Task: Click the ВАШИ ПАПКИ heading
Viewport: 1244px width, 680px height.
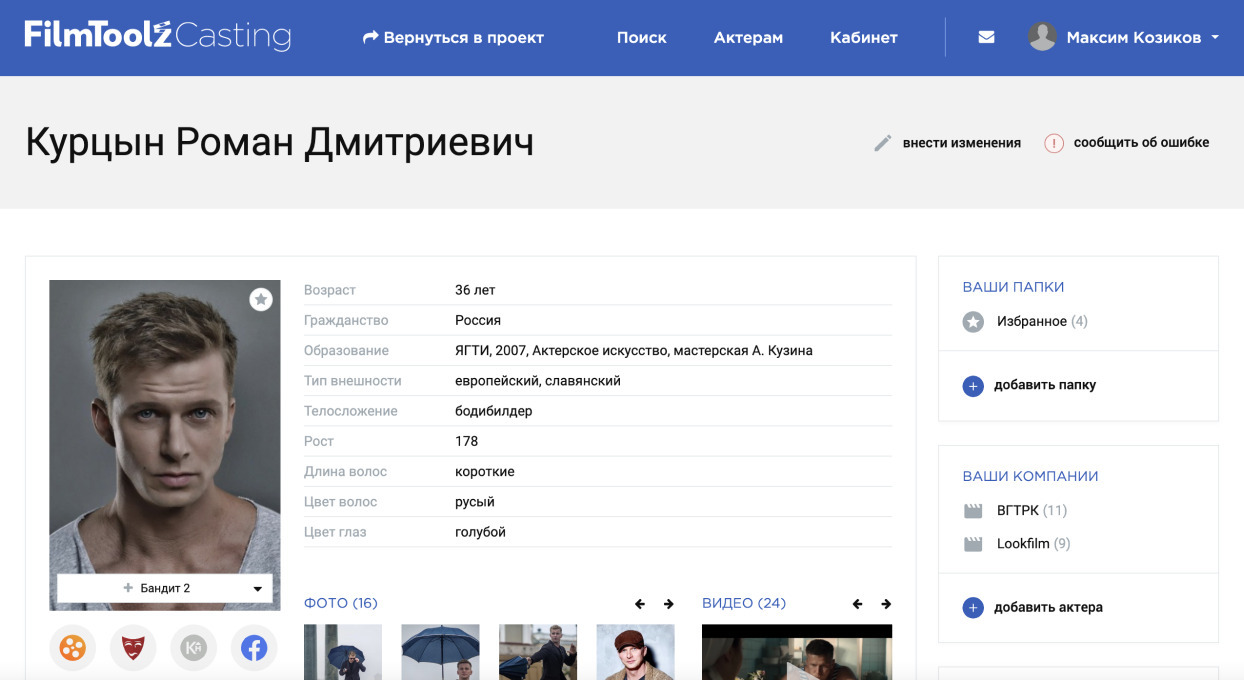Action: click(1013, 287)
